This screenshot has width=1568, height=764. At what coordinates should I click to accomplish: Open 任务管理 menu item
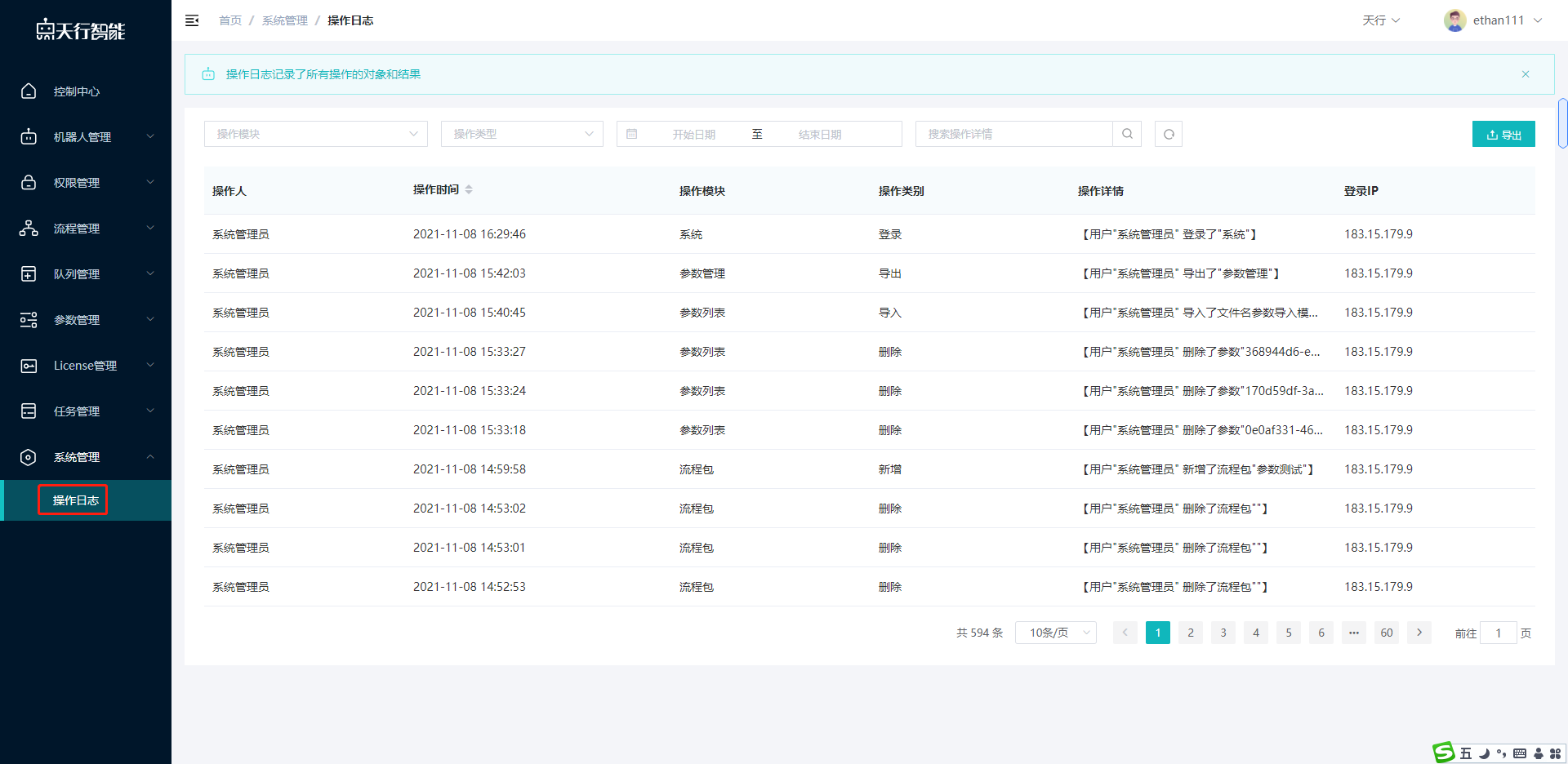86,411
